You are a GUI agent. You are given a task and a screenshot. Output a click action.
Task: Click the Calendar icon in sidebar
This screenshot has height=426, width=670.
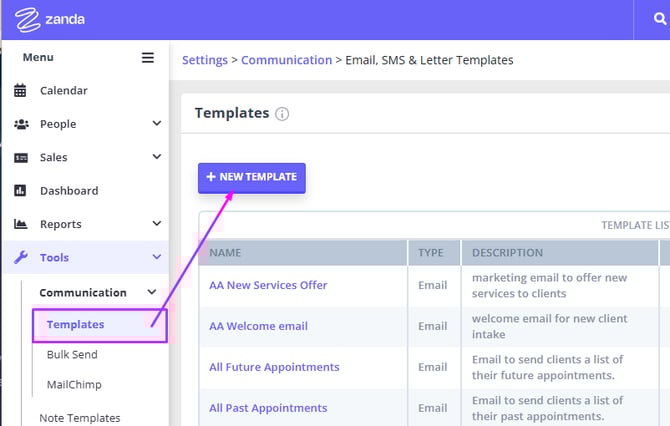(x=20, y=91)
